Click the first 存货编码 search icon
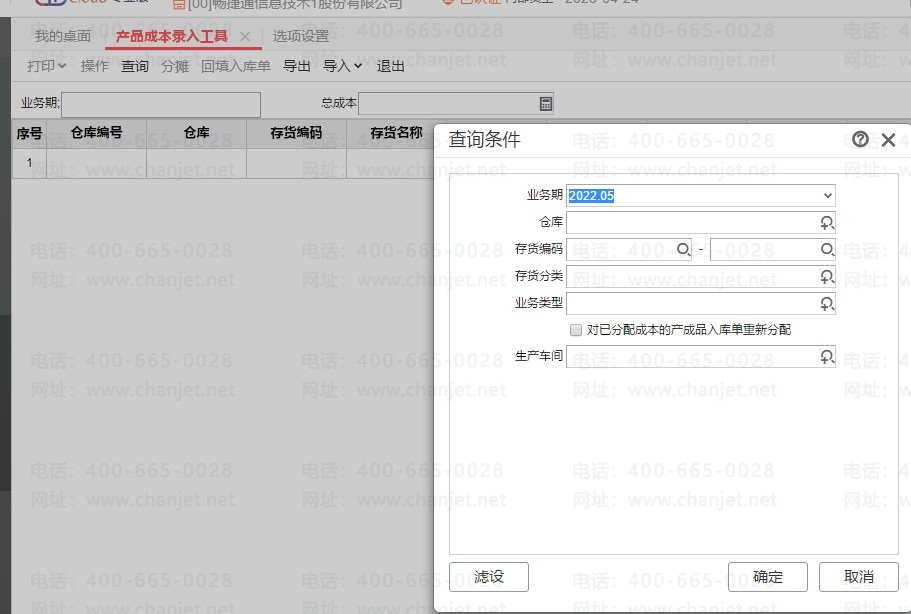Viewport: 911px width, 614px height. click(683, 250)
